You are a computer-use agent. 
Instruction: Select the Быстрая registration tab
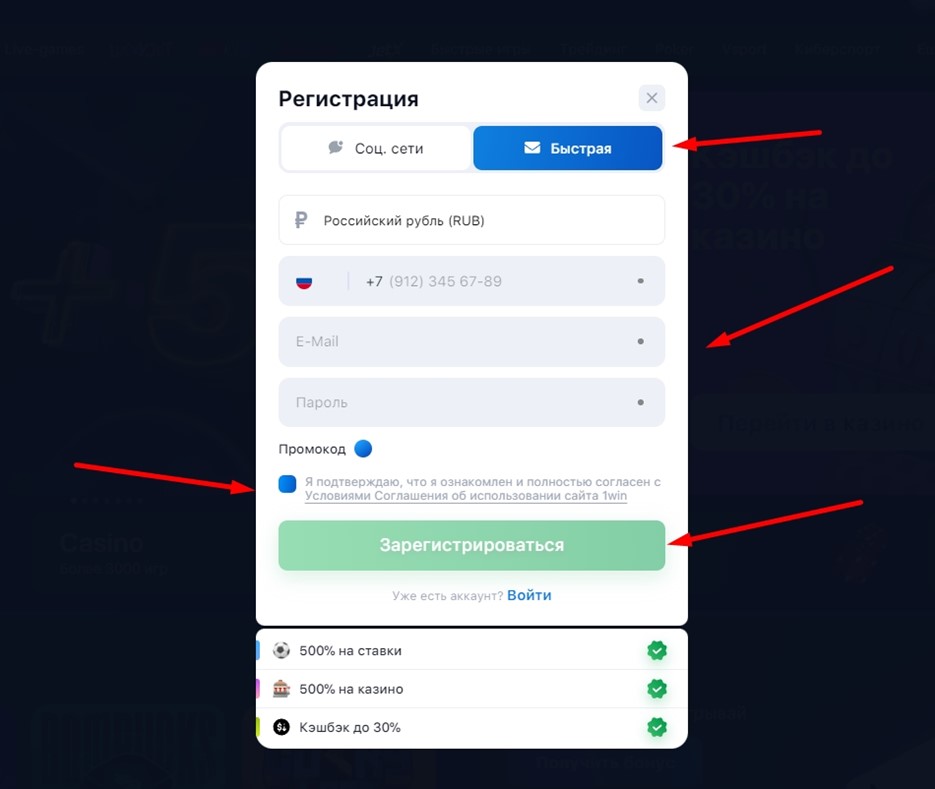tap(568, 148)
